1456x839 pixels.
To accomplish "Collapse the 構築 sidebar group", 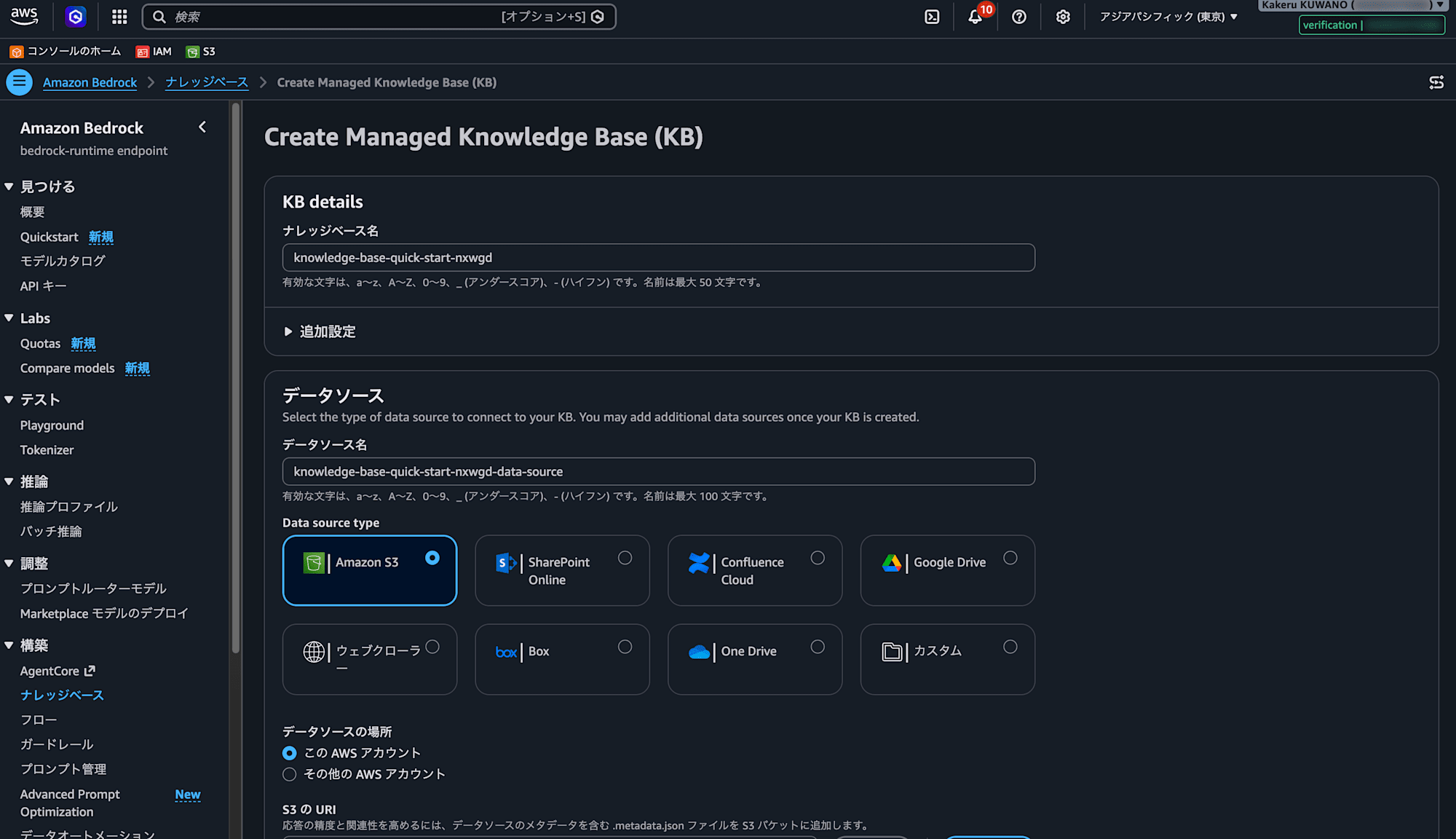I will coord(9,646).
